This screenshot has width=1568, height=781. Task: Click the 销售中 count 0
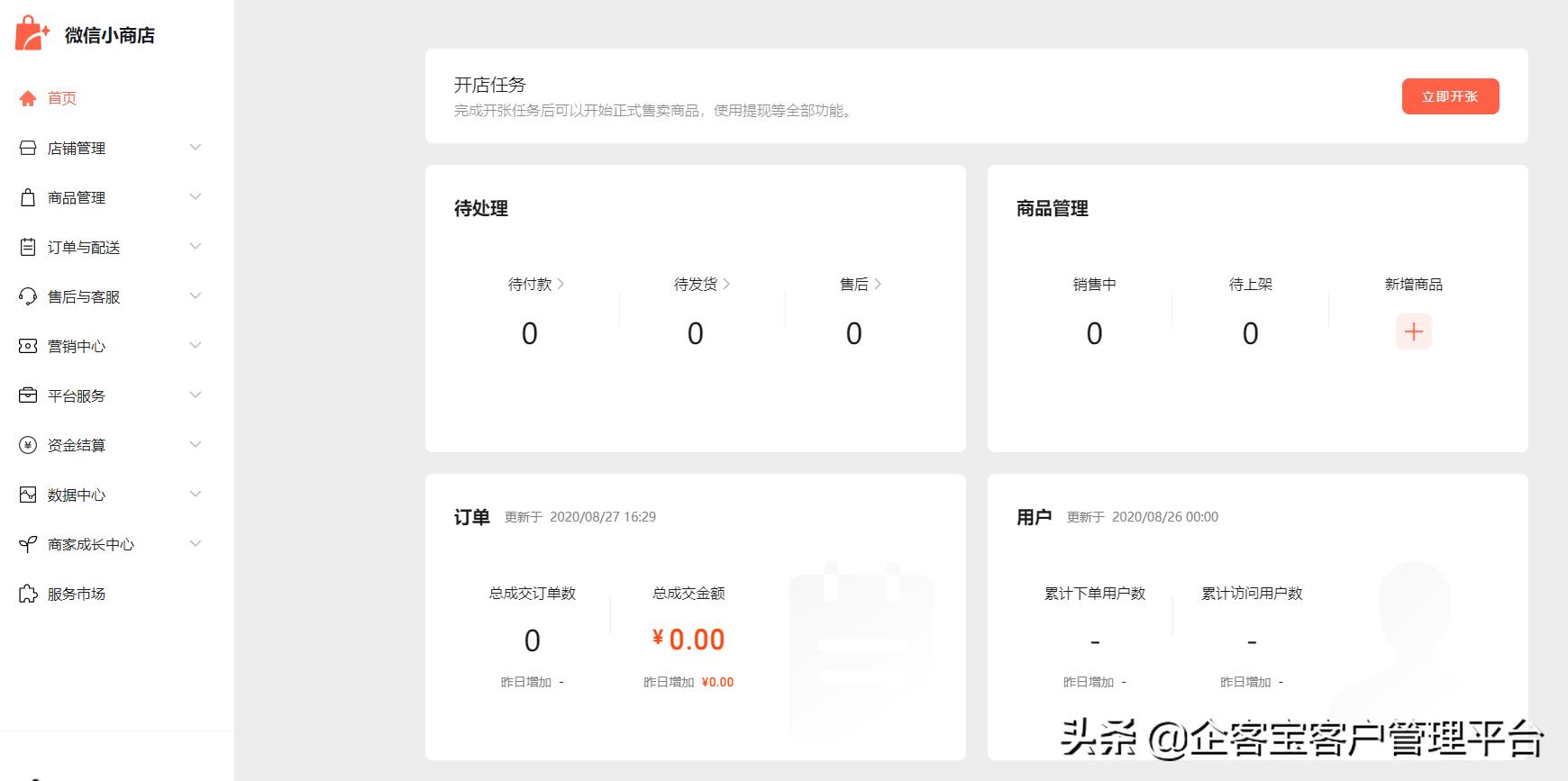[x=1095, y=333]
